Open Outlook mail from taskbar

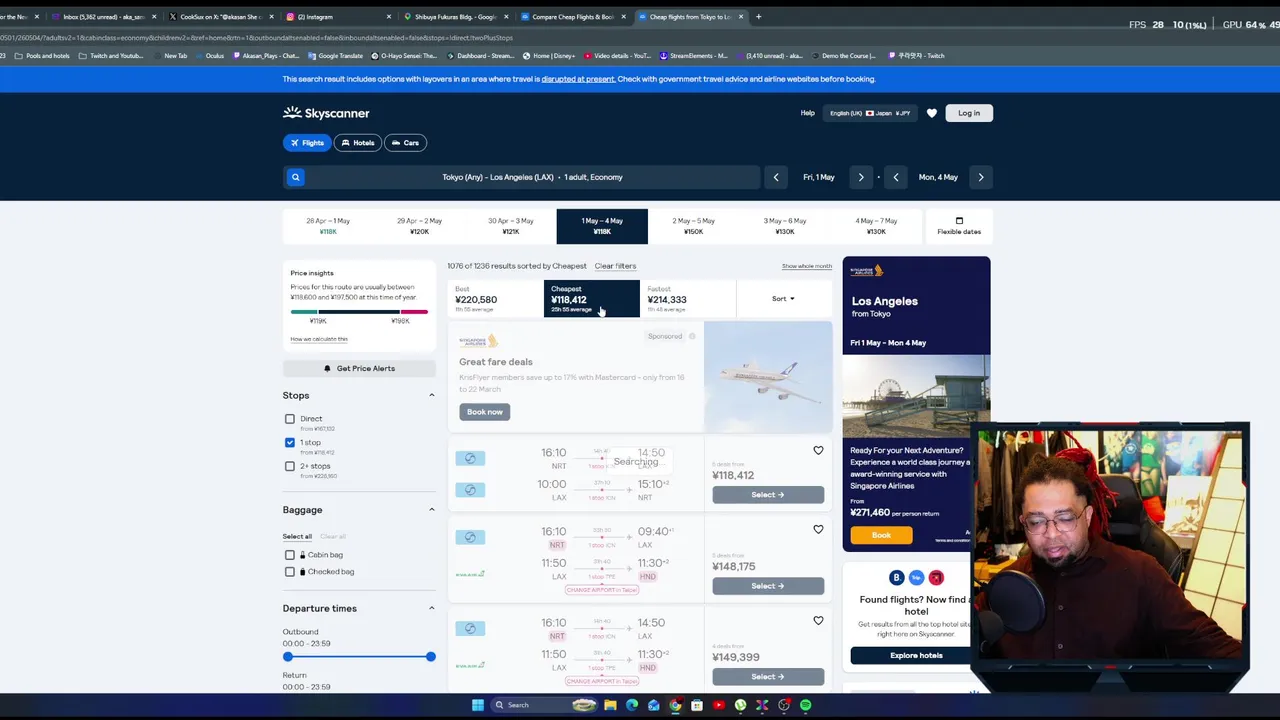click(x=654, y=705)
